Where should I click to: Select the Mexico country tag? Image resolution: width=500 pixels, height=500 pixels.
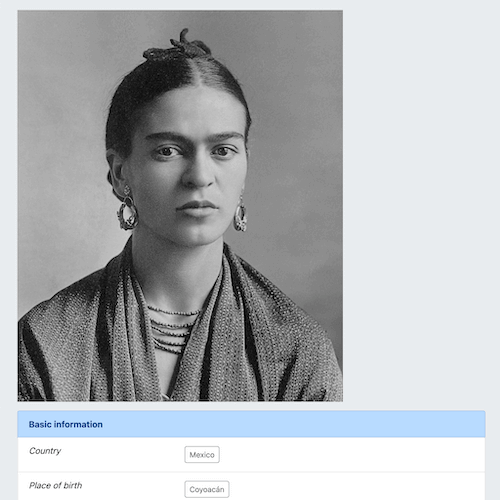(x=202, y=455)
